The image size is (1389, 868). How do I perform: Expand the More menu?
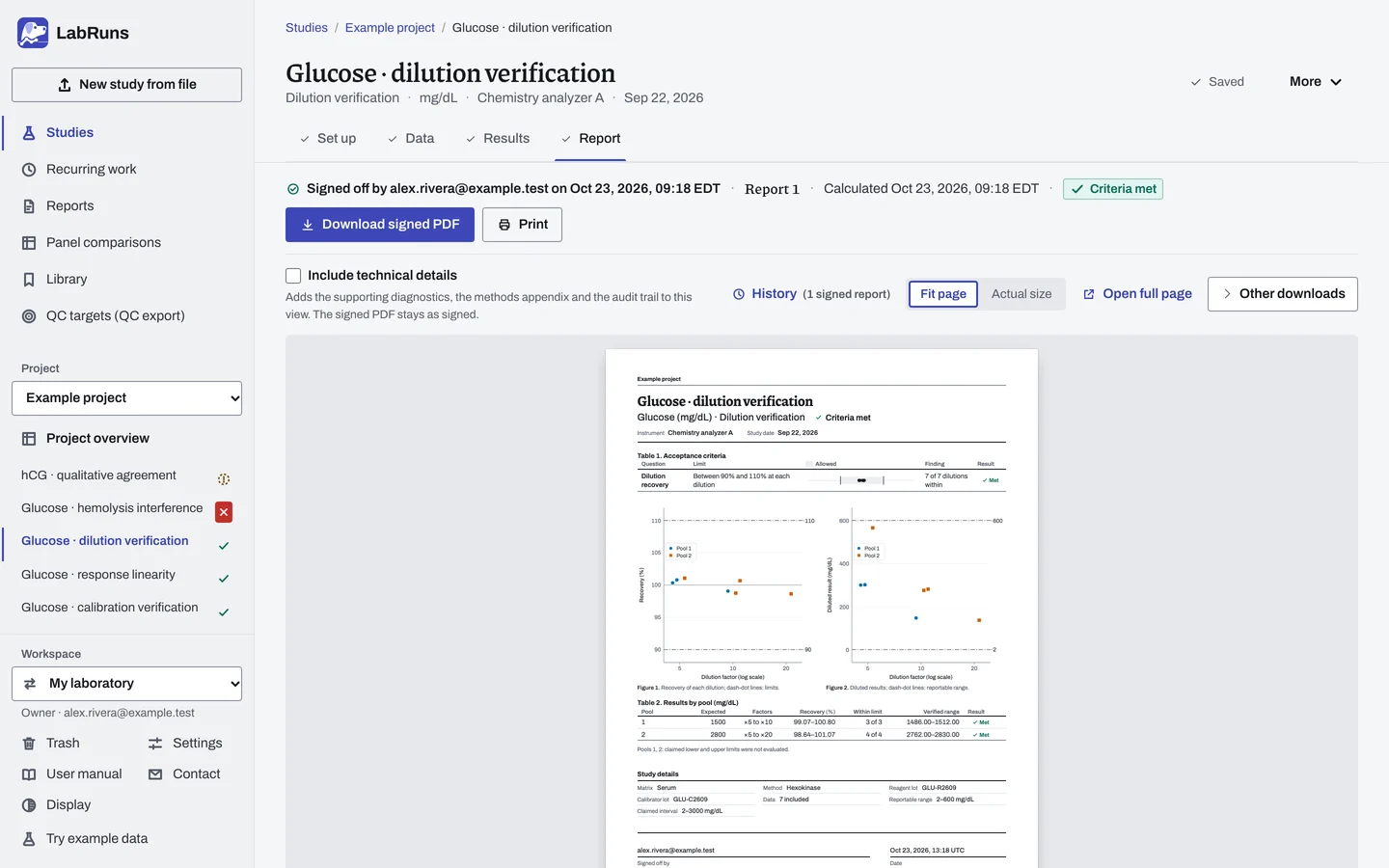point(1316,82)
